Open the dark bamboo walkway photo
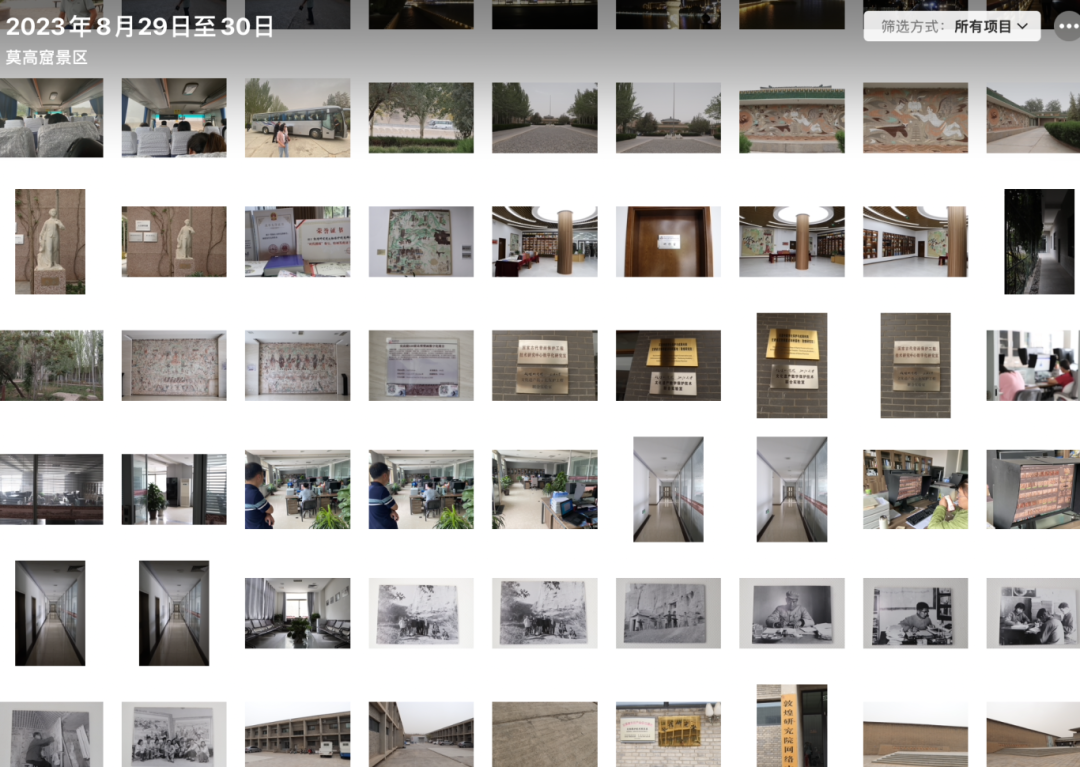This screenshot has height=767, width=1080. [1039, 242]
